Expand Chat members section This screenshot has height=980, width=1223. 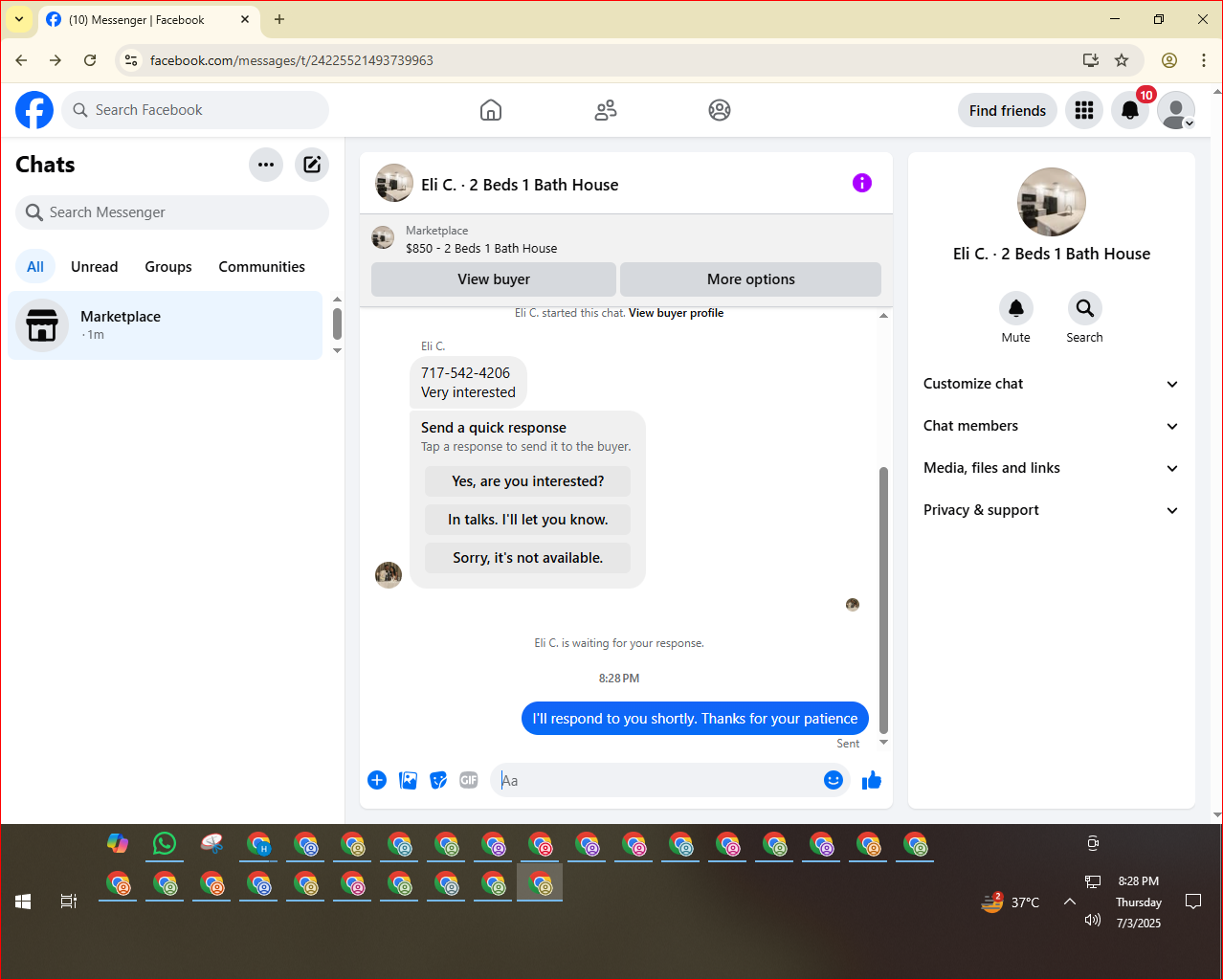[x=1051, y=426]
